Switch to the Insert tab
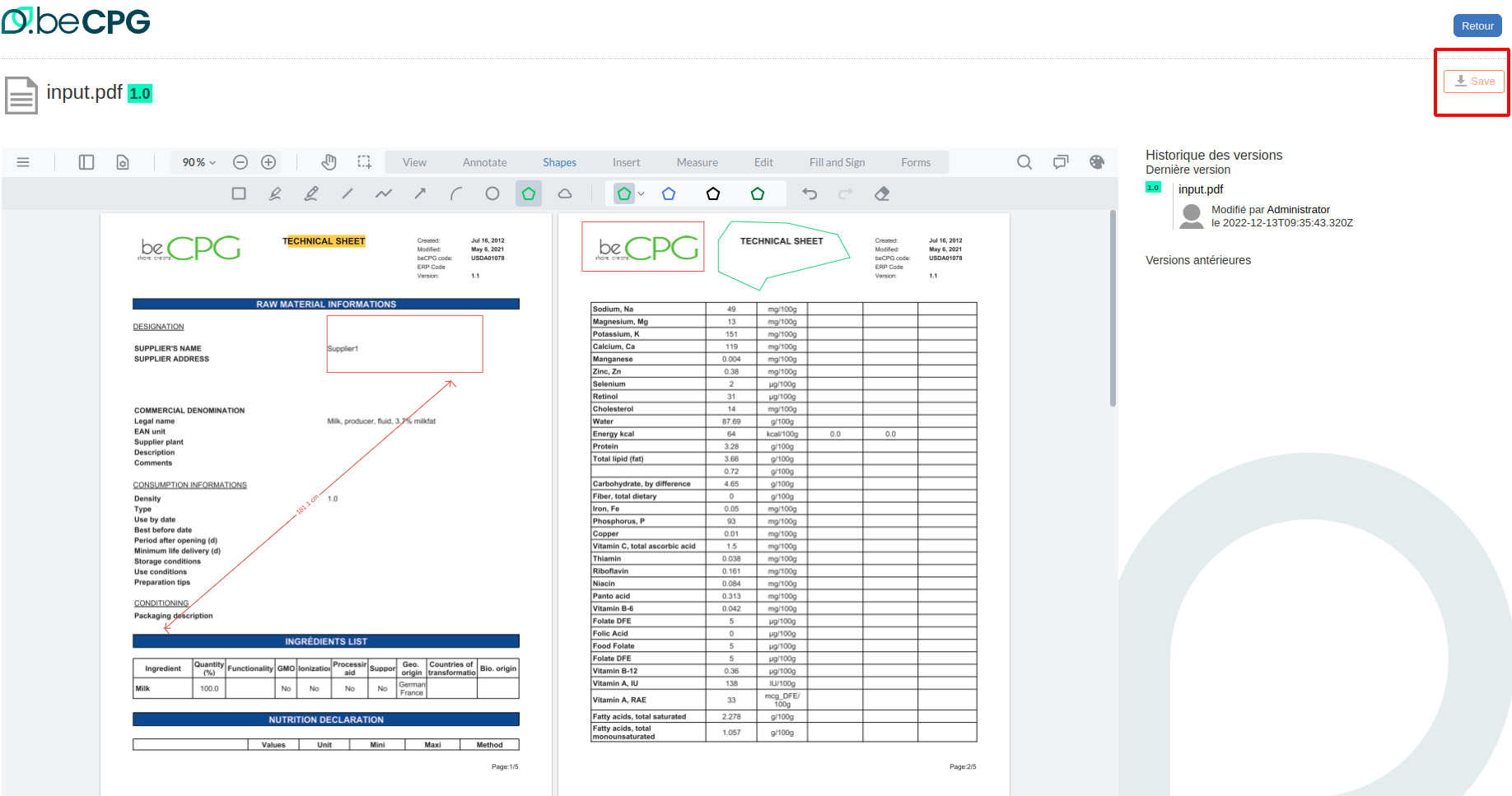 626,162
